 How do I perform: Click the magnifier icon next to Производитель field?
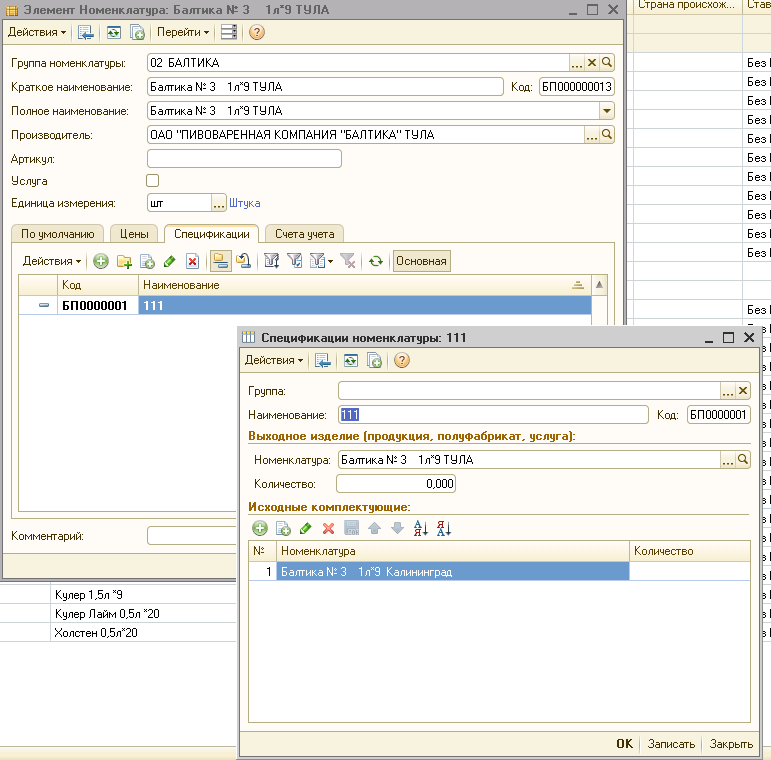tap(606, 134)
